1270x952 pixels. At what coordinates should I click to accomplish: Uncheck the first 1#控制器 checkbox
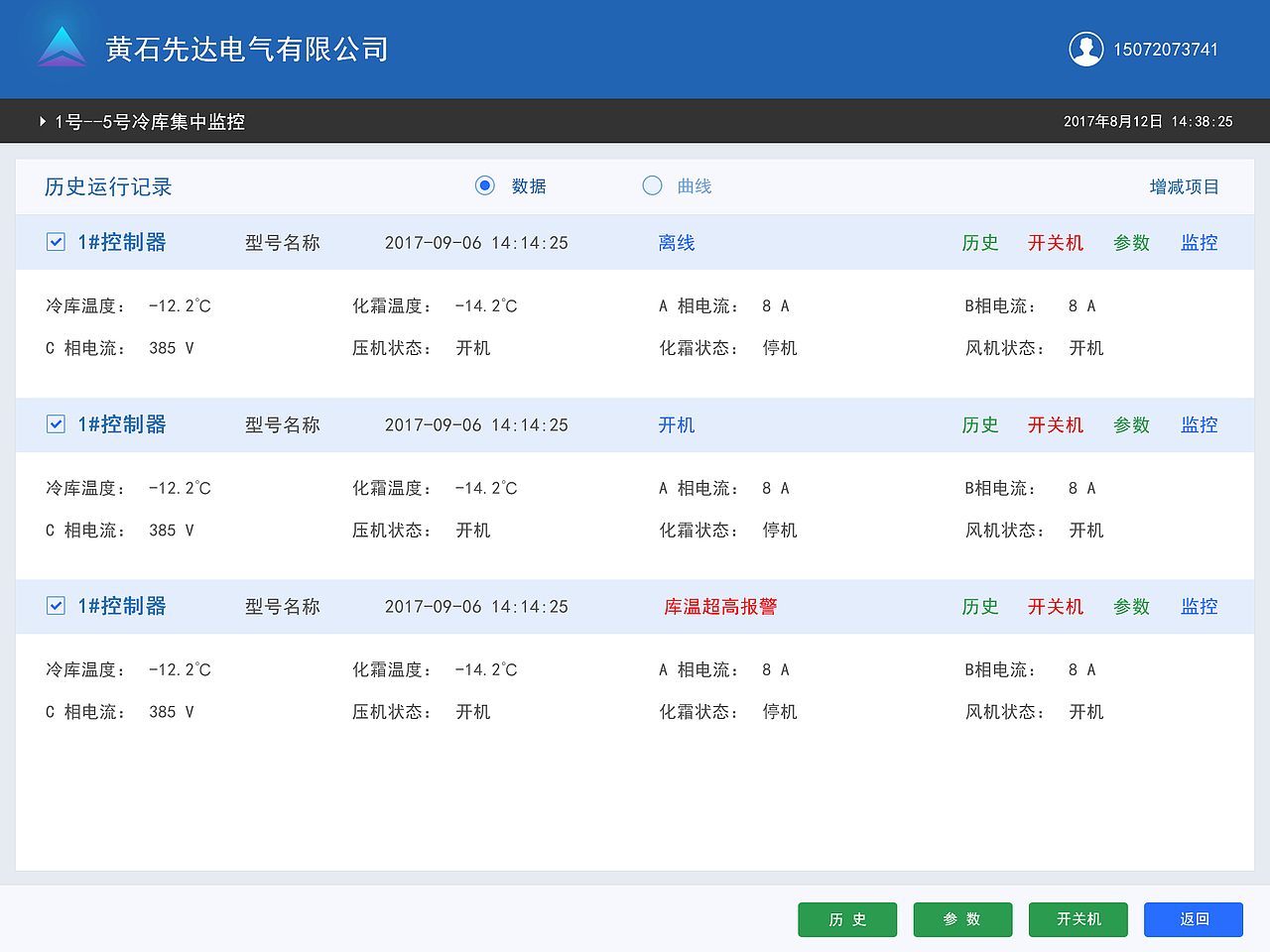click(56, 241)
